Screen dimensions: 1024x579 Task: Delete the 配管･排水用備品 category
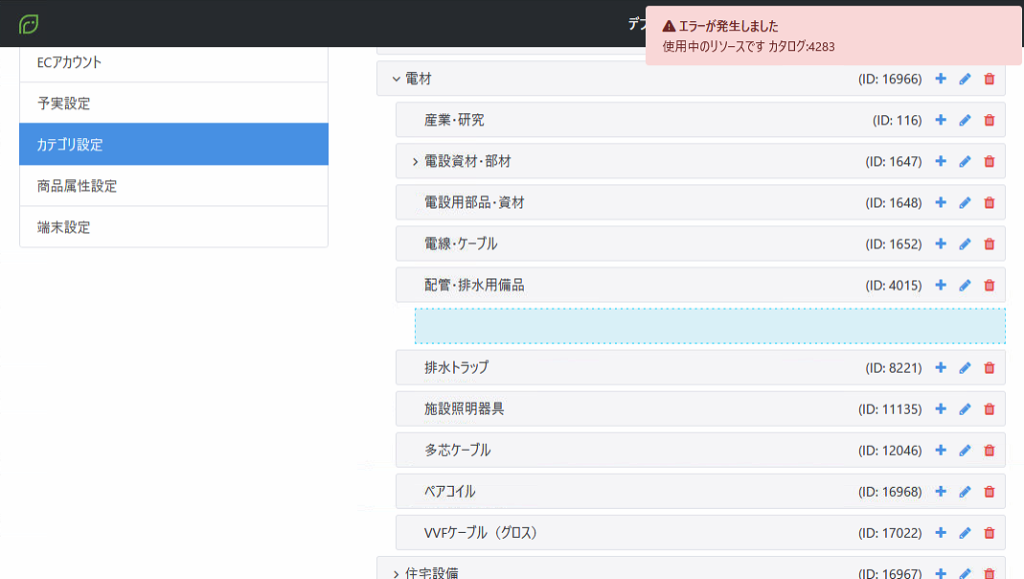989,285
